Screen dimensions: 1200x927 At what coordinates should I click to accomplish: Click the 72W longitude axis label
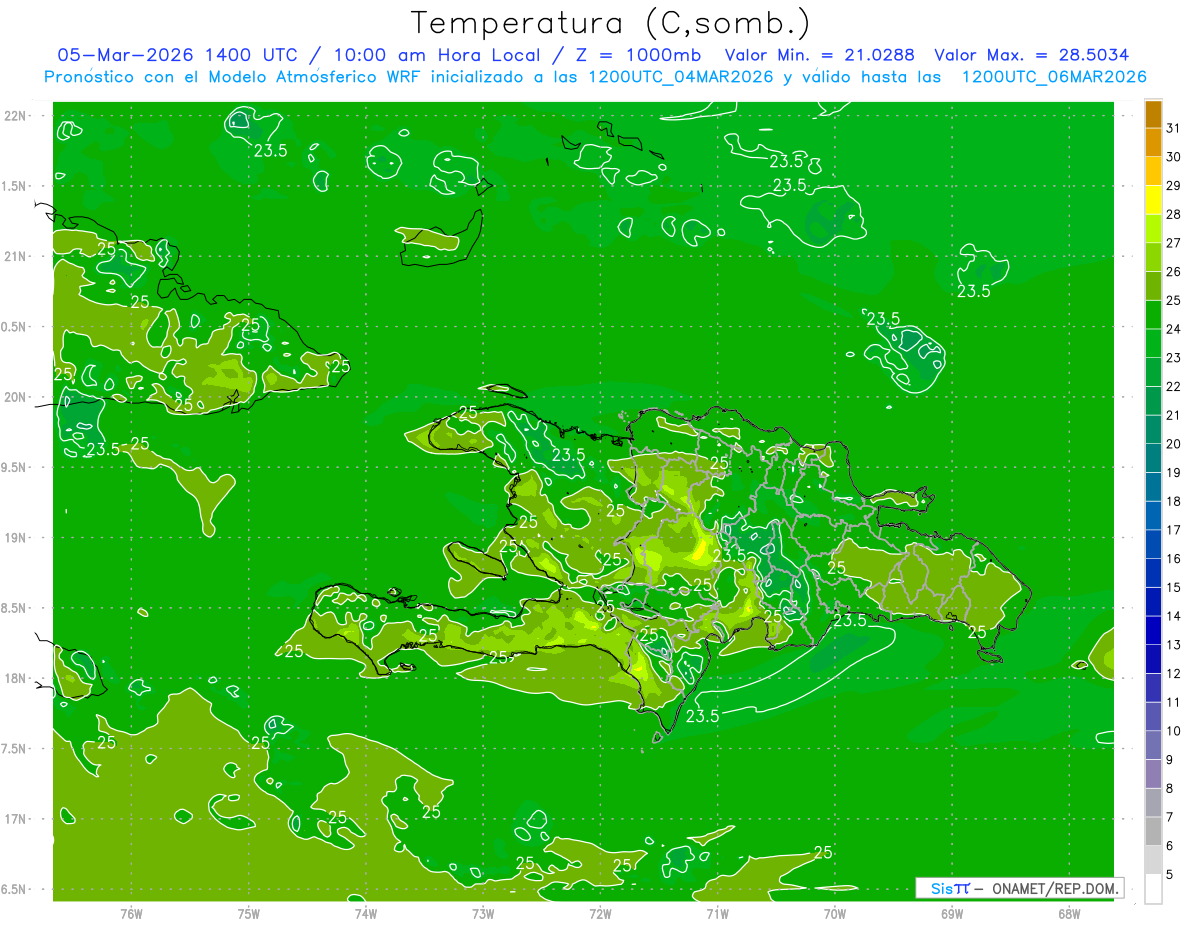[600, 914]
